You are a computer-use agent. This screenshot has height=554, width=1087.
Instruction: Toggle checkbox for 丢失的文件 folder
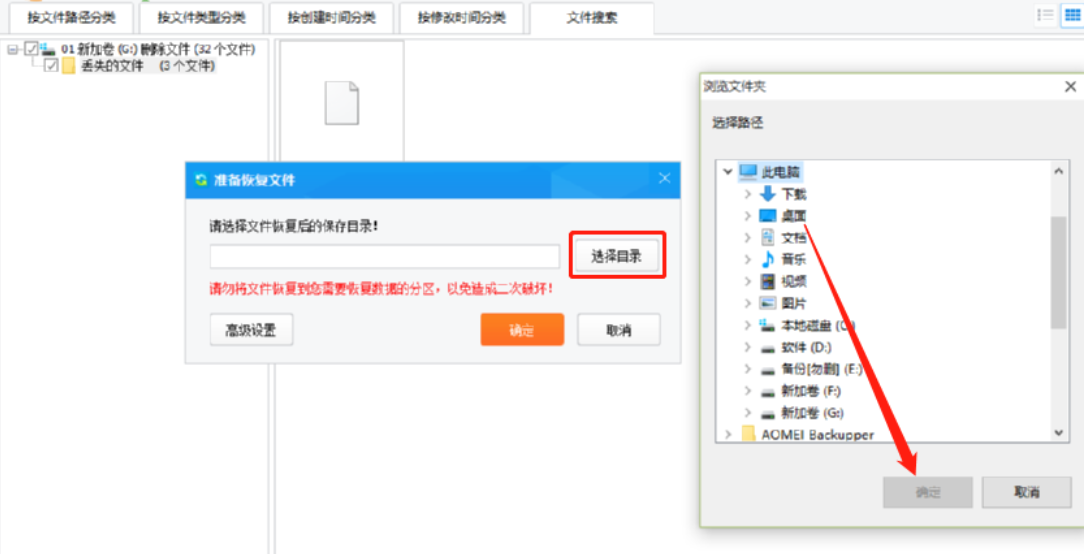[51, 66]
